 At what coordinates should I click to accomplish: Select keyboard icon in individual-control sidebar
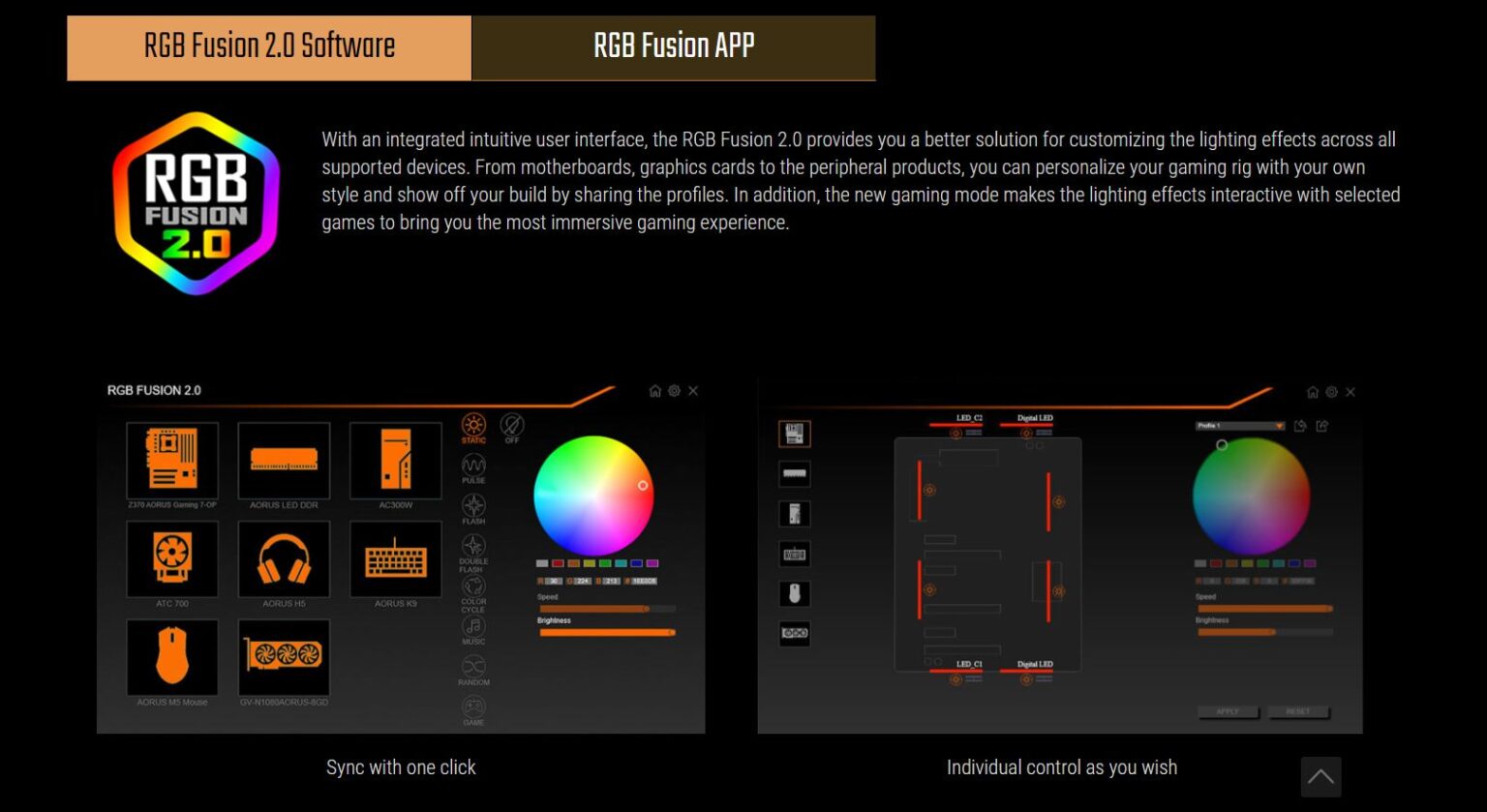click(x=795, y=554)
